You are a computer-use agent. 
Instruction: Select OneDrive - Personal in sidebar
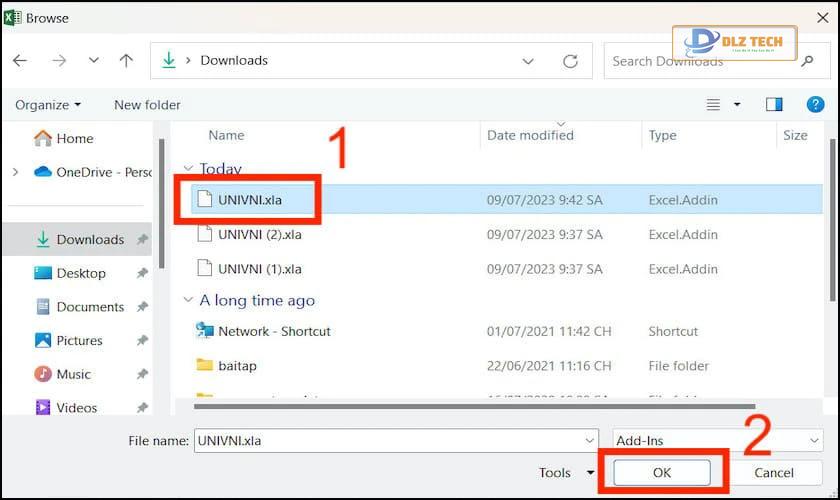(93, 172)
